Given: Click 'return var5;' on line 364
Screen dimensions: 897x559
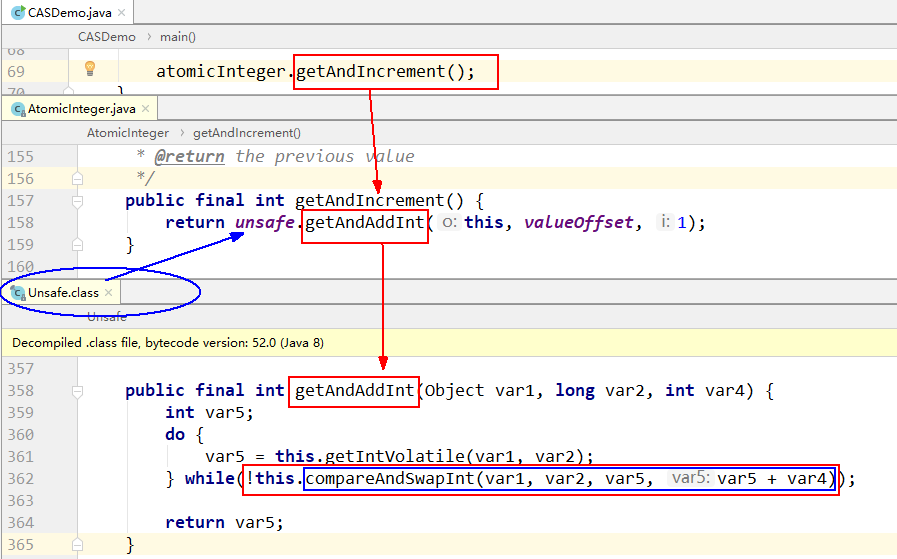Looking at the screenshot, I should coord(224,522).
